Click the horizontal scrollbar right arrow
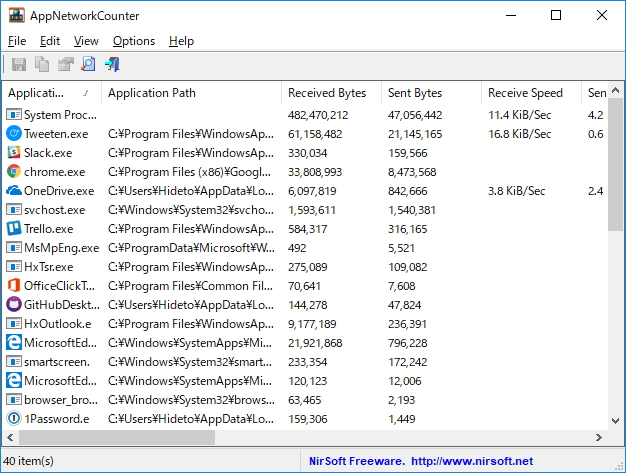 (598, 437)
